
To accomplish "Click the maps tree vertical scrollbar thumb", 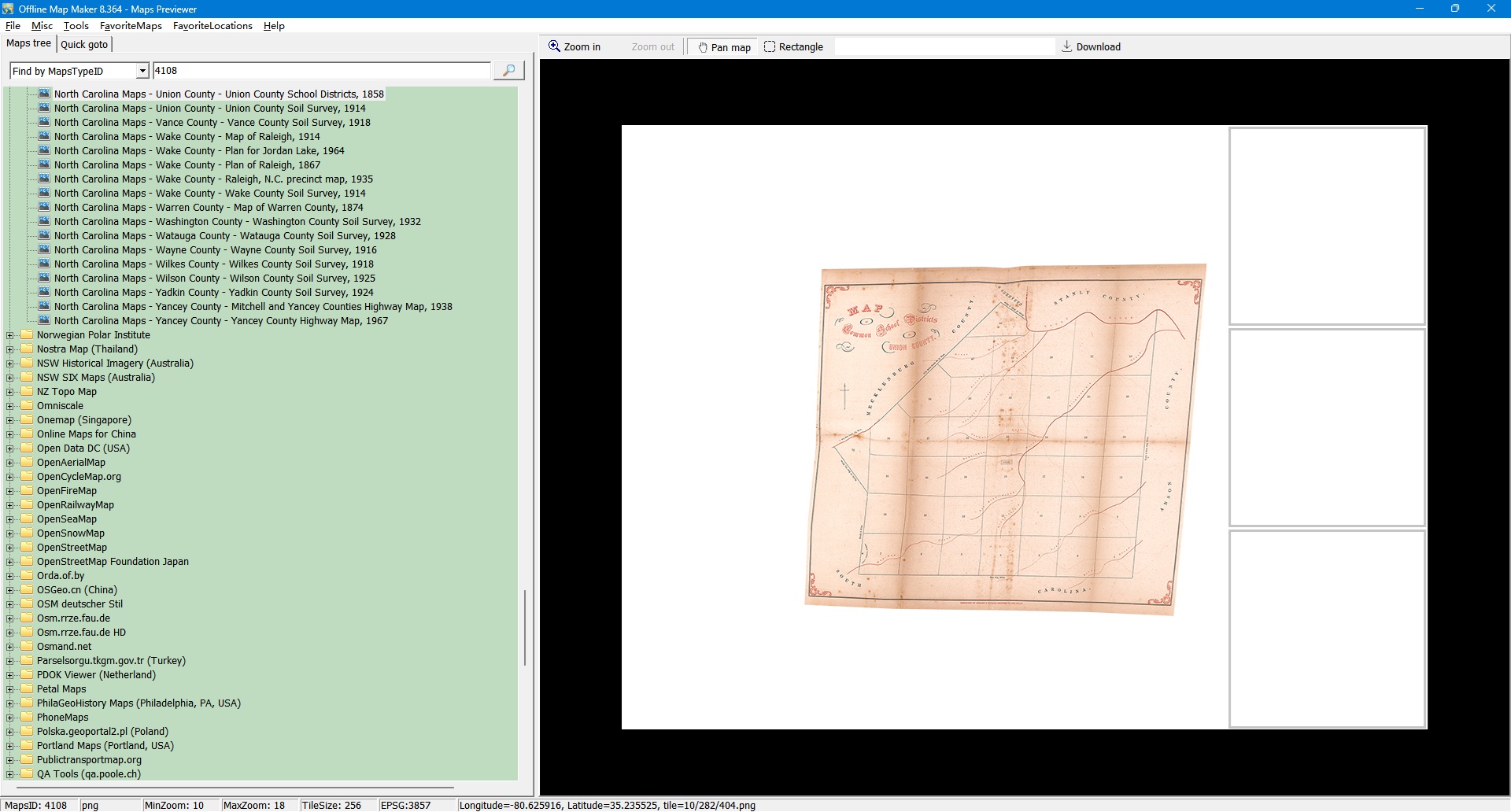I will (x=525, y=628).
